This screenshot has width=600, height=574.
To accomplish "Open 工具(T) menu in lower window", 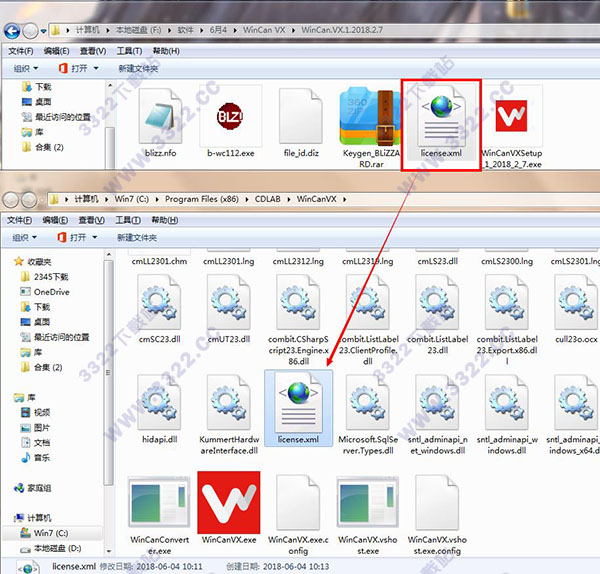I will (128, 220).
